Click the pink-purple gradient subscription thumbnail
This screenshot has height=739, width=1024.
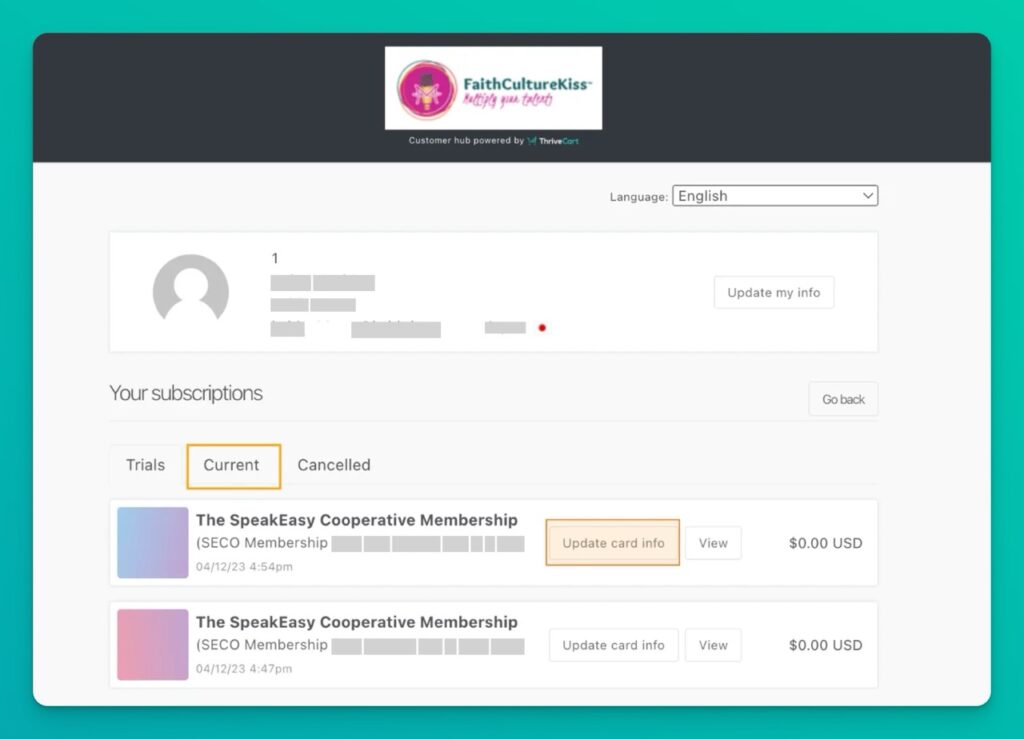(153, 644)
